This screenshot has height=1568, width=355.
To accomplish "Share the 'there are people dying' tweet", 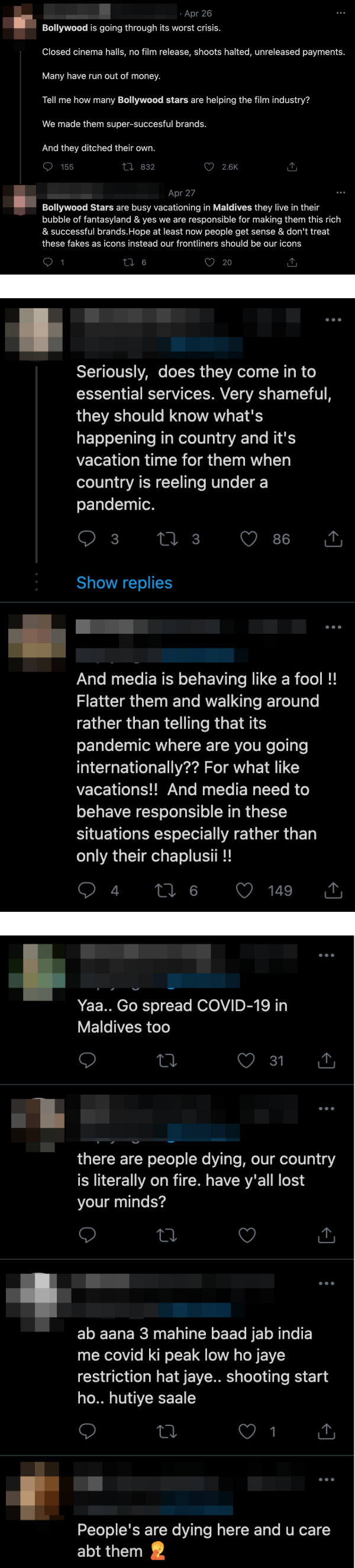I will tap(327, 1234).
